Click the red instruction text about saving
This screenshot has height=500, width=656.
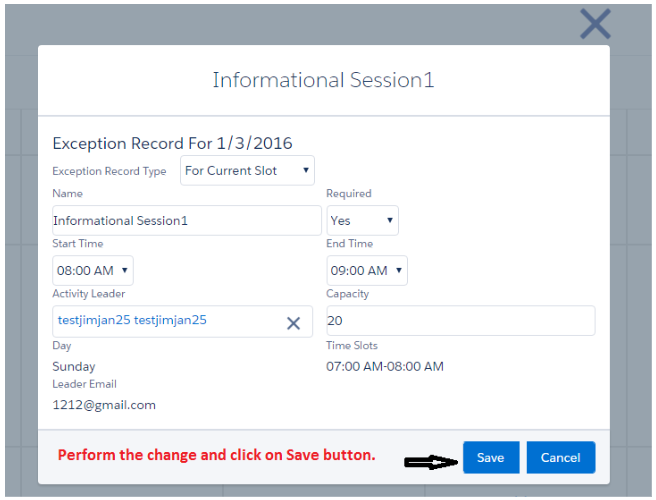tap(216, 455)
